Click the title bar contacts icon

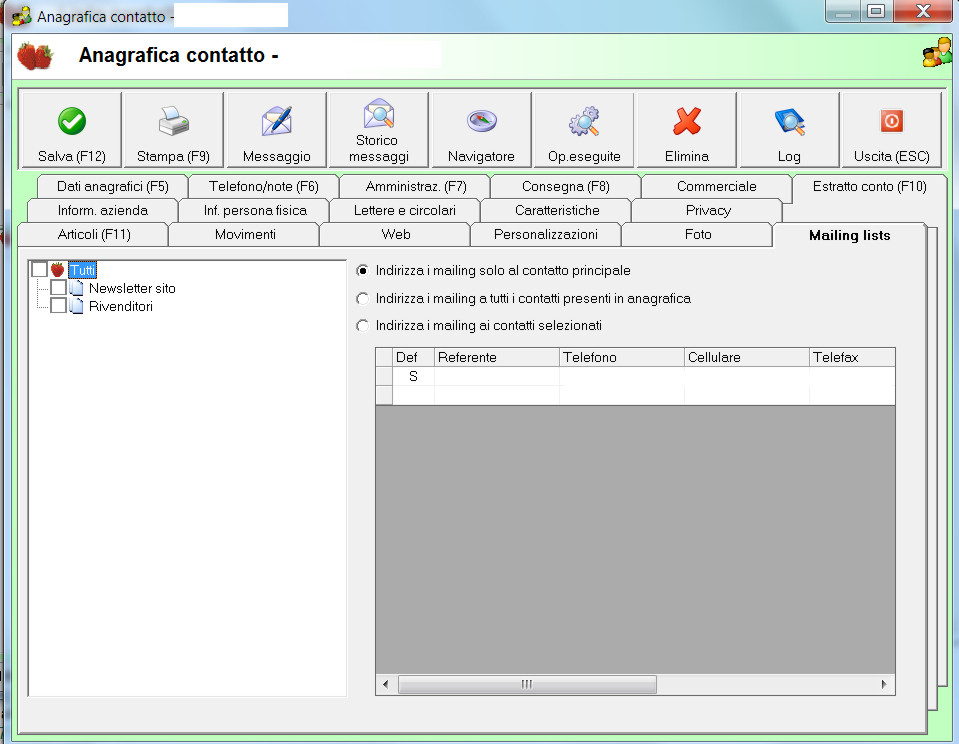(x=21, y=16)
